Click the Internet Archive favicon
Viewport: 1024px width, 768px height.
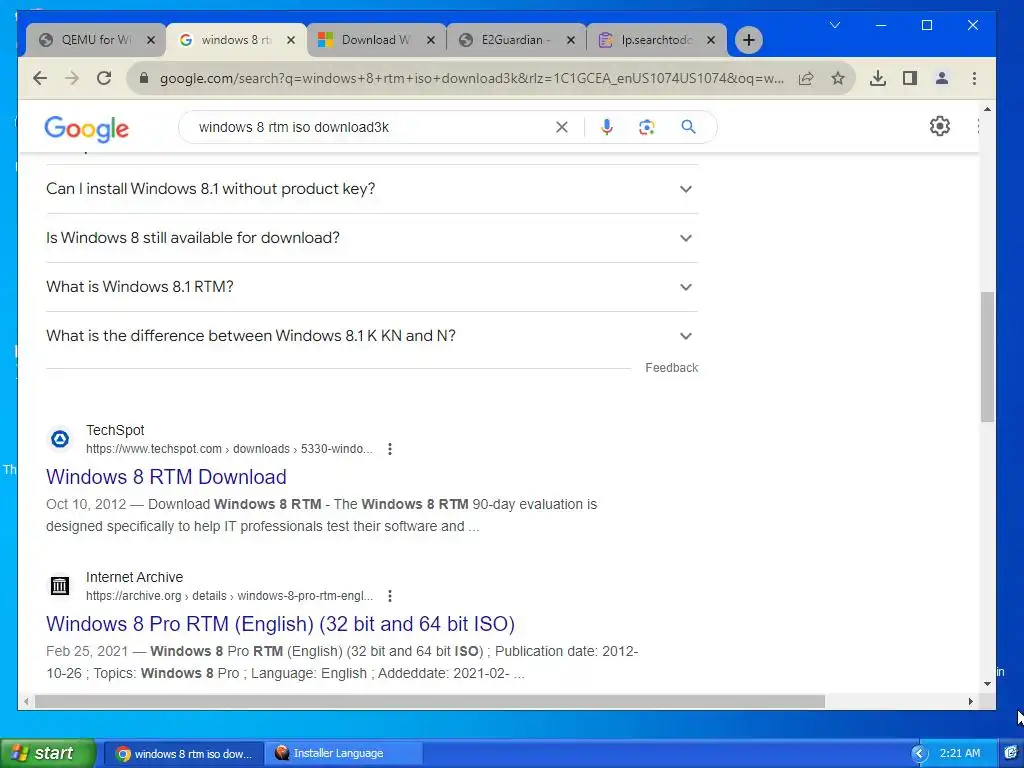60,586
